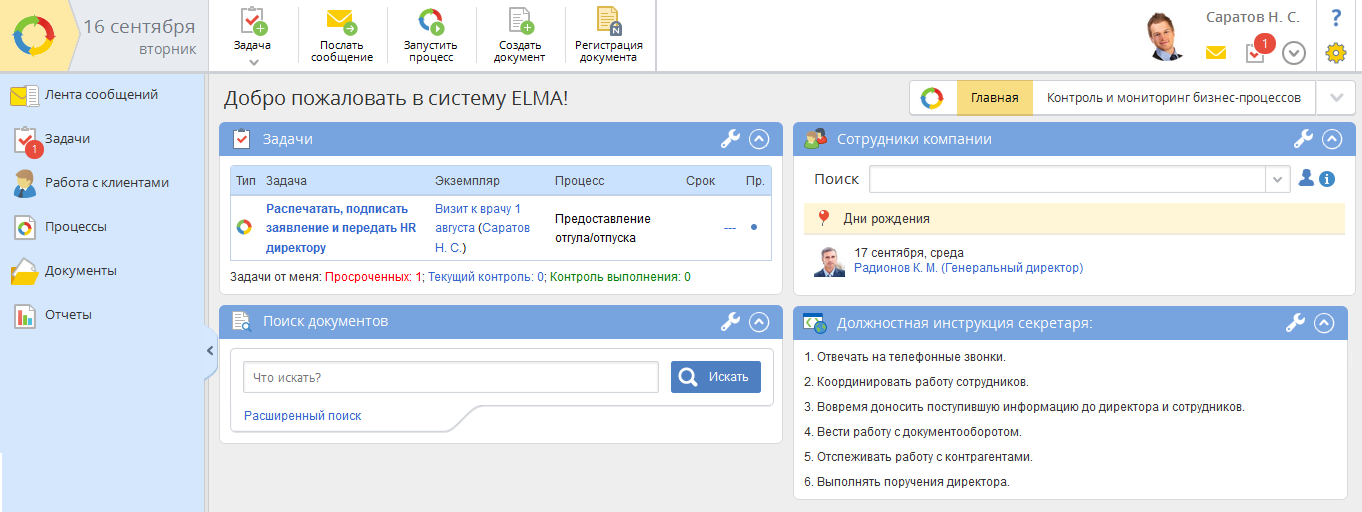Switch to Контроль и мониторинг бизнес-процессов tab
Screen dimensions: 1362x512
coord(1174,98)
